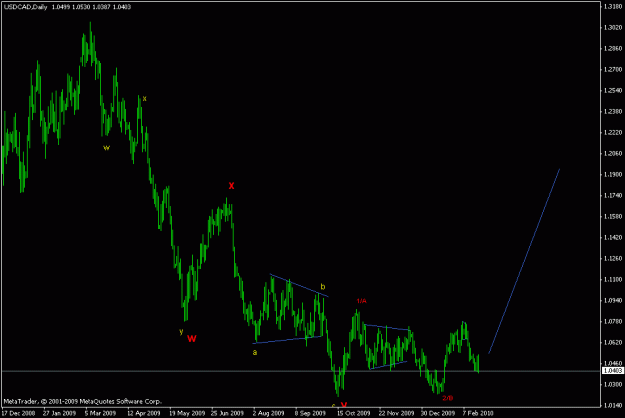This screenshot has width=625, height=418.
Task: Click the 15 Oct 2009 date label
Action: (354, 413)
